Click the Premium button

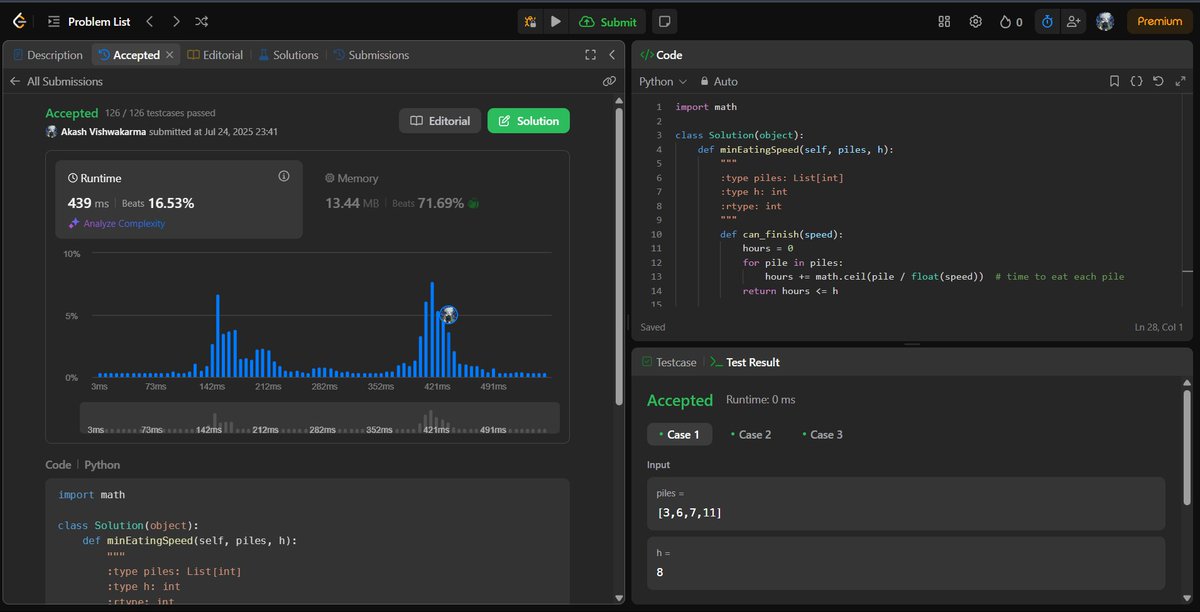tap(1160, 21)
